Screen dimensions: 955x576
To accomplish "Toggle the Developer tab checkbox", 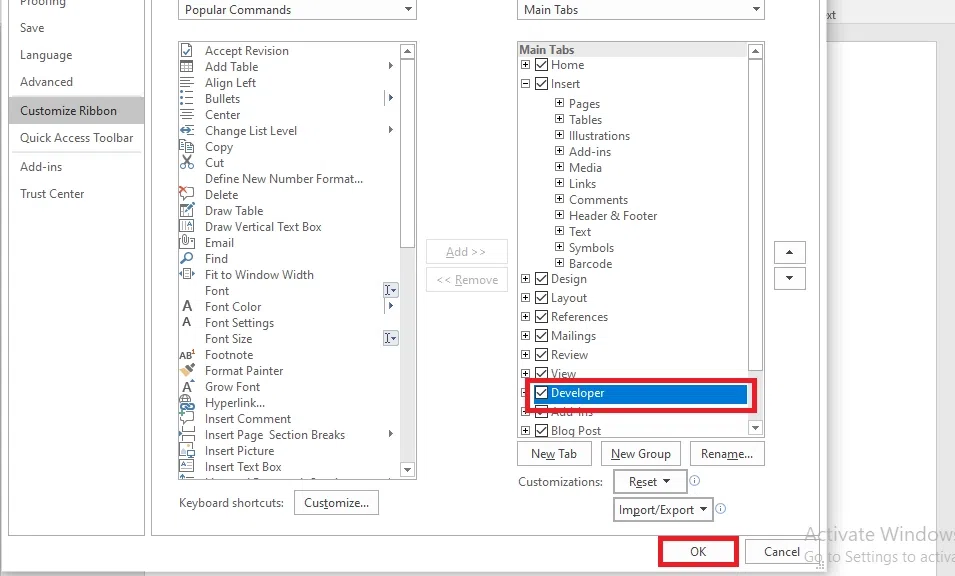I will 541,393.
